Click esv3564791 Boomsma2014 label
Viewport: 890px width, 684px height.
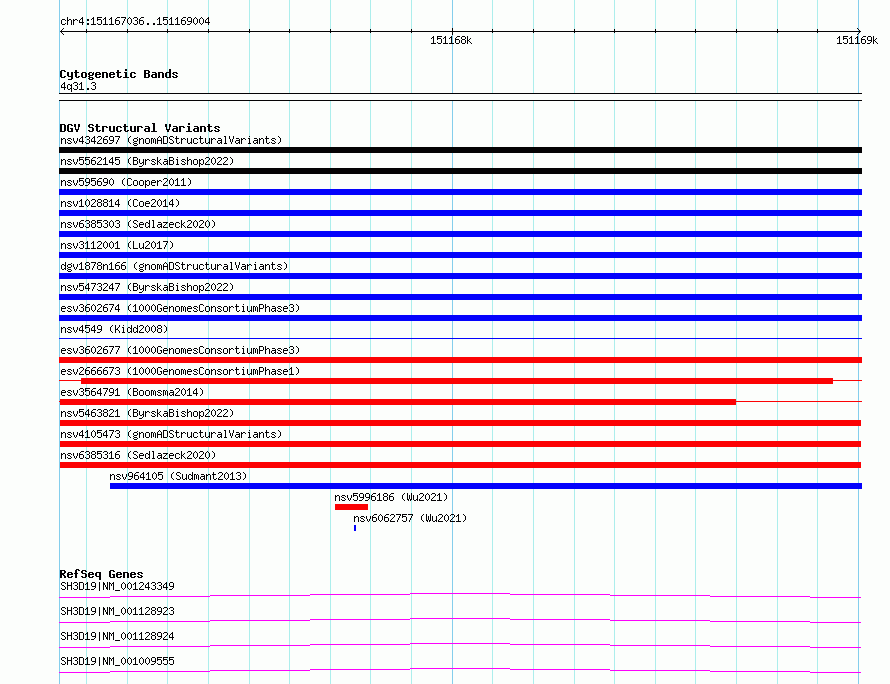point(132,392)
